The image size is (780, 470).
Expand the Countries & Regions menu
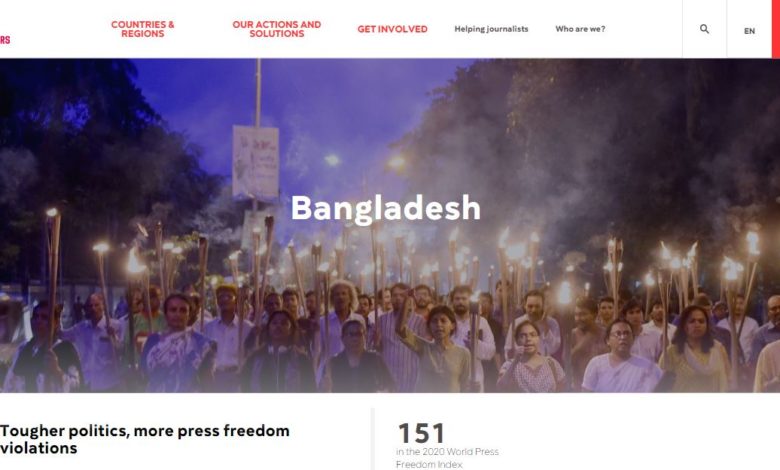coord(142,29)
